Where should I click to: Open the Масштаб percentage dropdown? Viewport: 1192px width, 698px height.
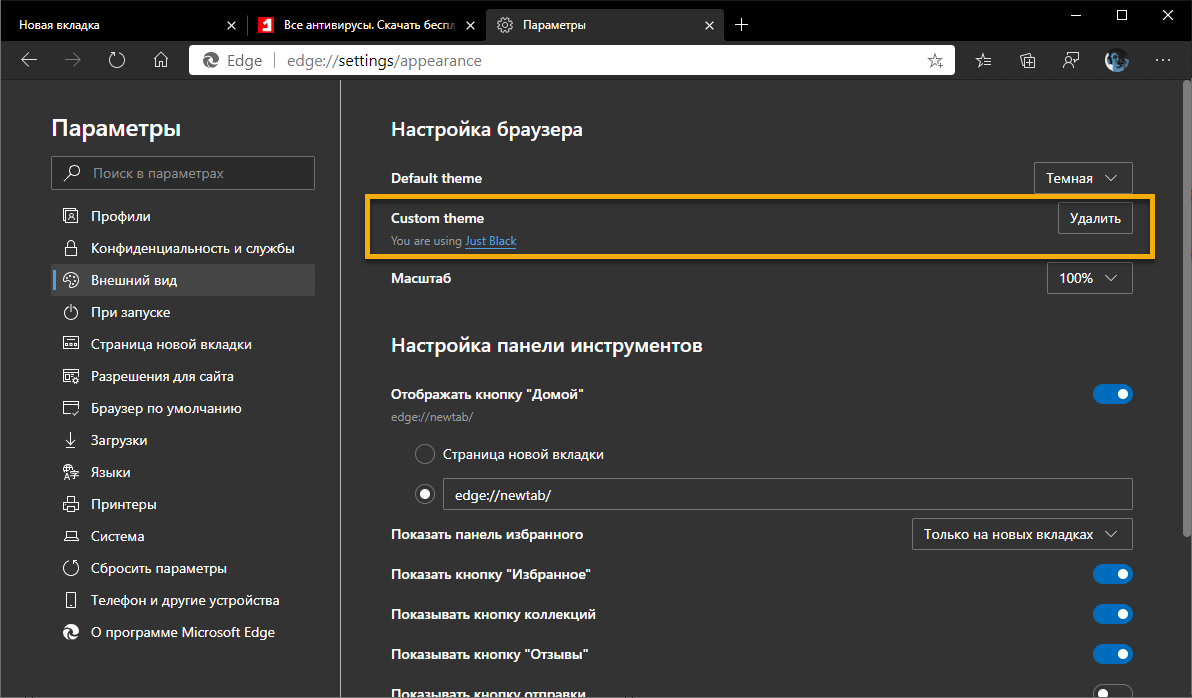1089,277
